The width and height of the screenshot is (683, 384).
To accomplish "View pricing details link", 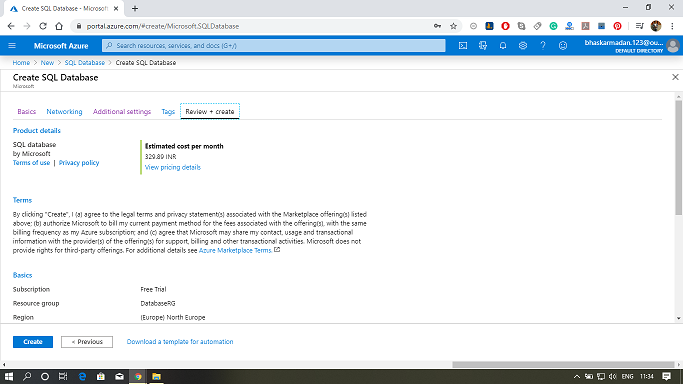I will (x=172, y=167).
